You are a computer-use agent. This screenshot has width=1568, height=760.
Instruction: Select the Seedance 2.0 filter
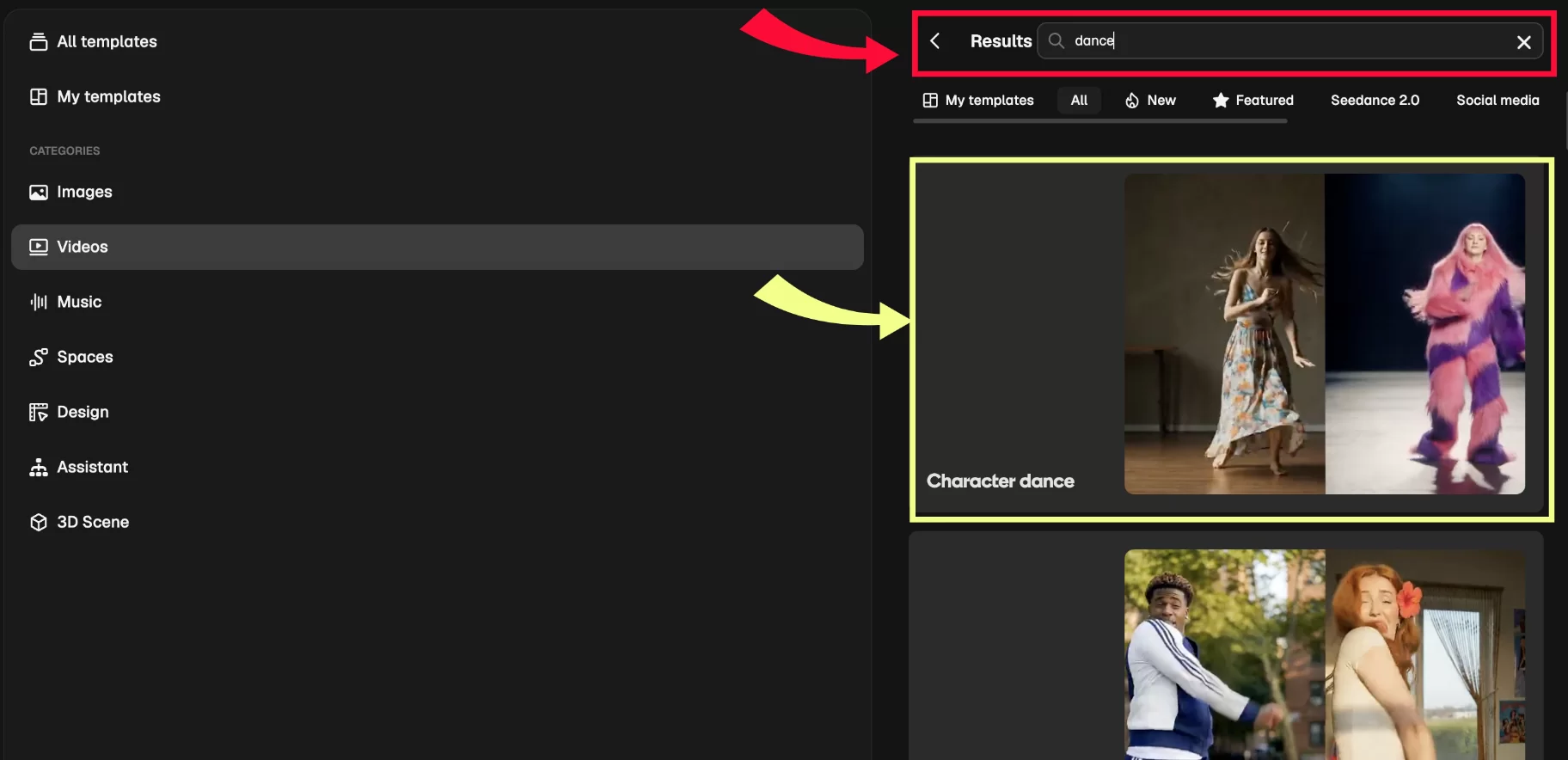(1375, 101)
